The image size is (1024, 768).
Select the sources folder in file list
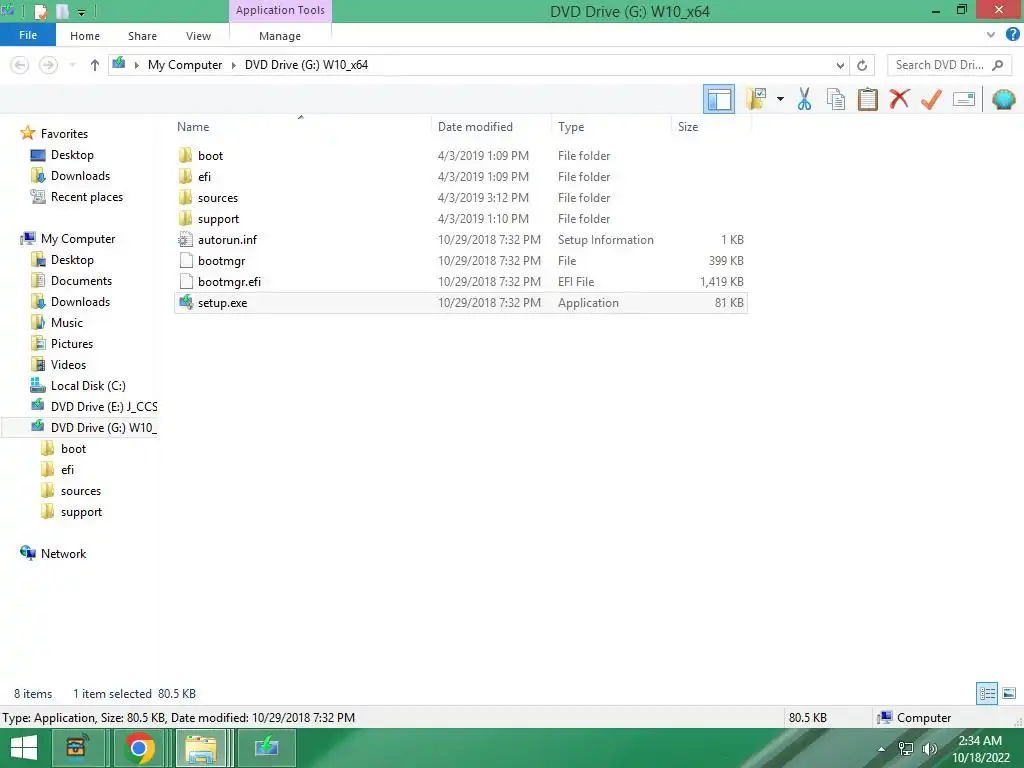point(460,197)
